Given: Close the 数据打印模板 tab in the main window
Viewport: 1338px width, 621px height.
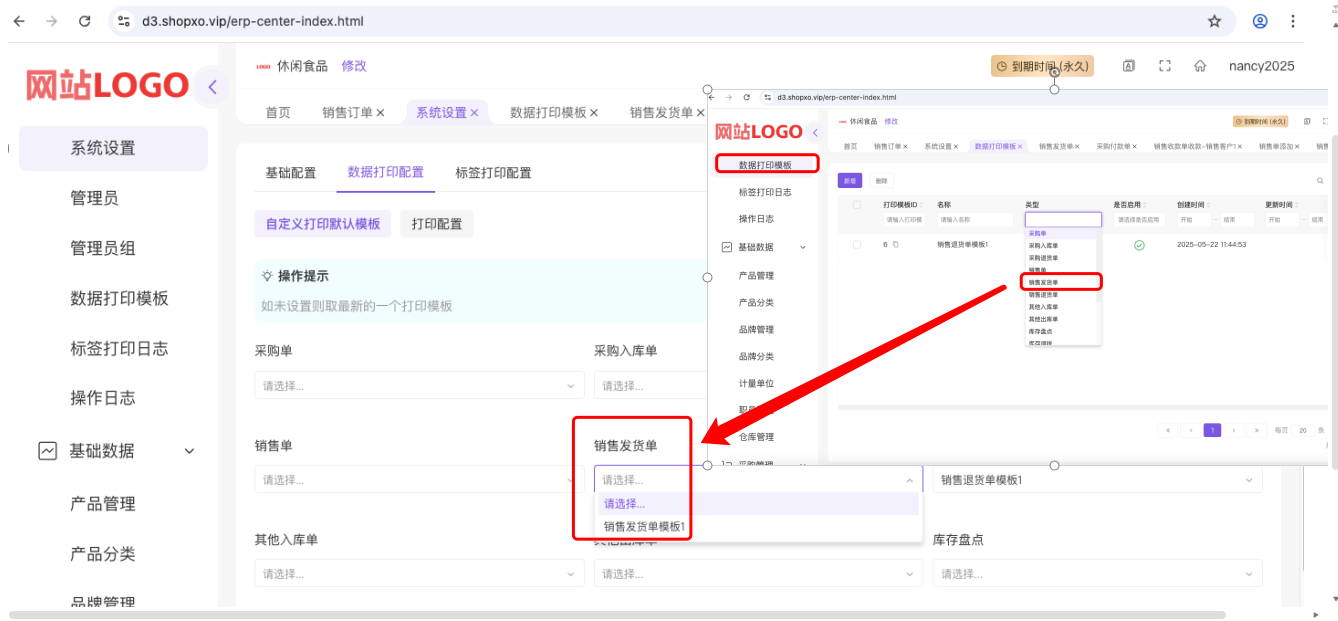Looking at the screenshot, I should [x=594, y=113].
